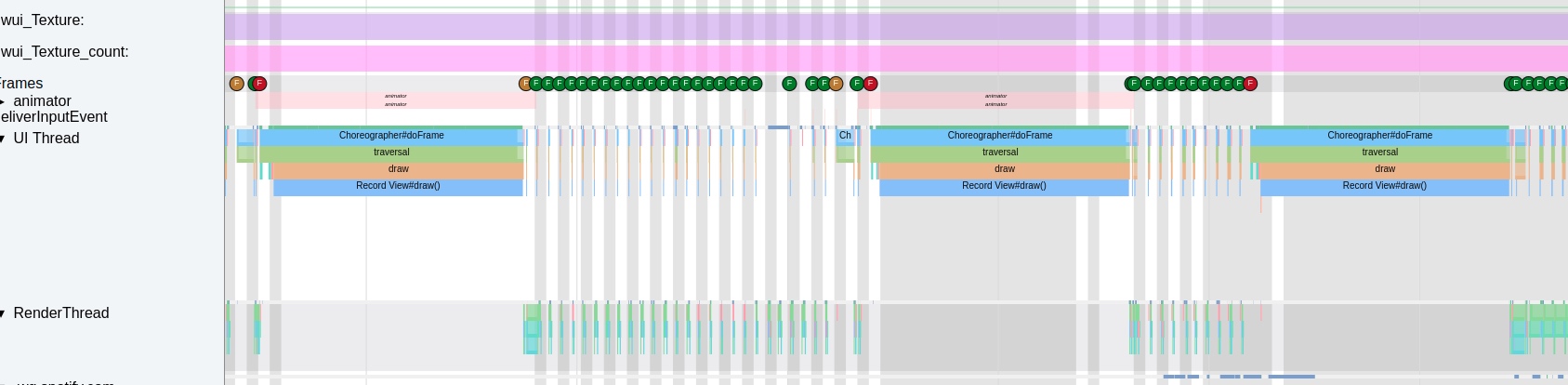Click the leftmost Choreographer#doFrame slice
The width and height of the screenshot is (1568, 385).
pyautogui.click(x=391, y=136)
